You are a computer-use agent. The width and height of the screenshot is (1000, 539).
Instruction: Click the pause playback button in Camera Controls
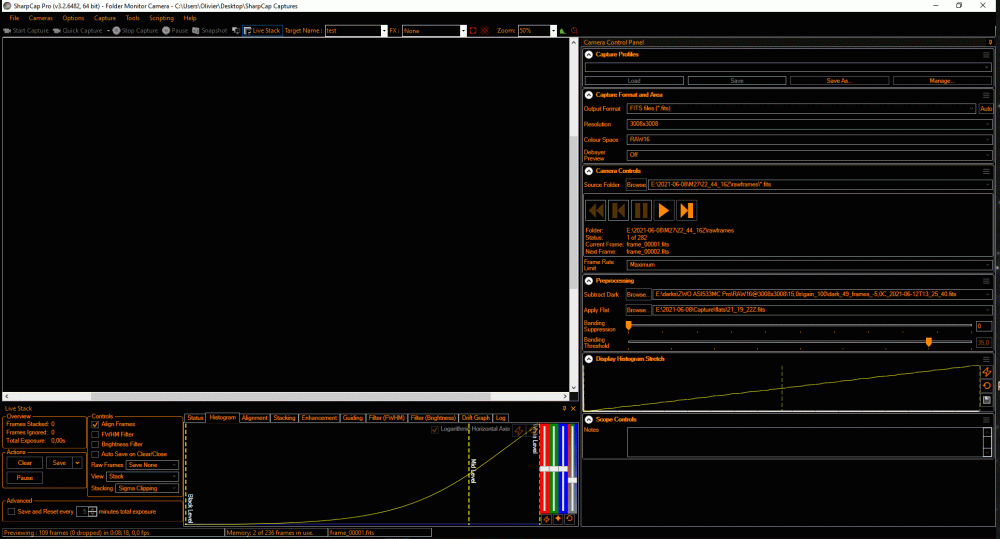click(x=641, y=210)
